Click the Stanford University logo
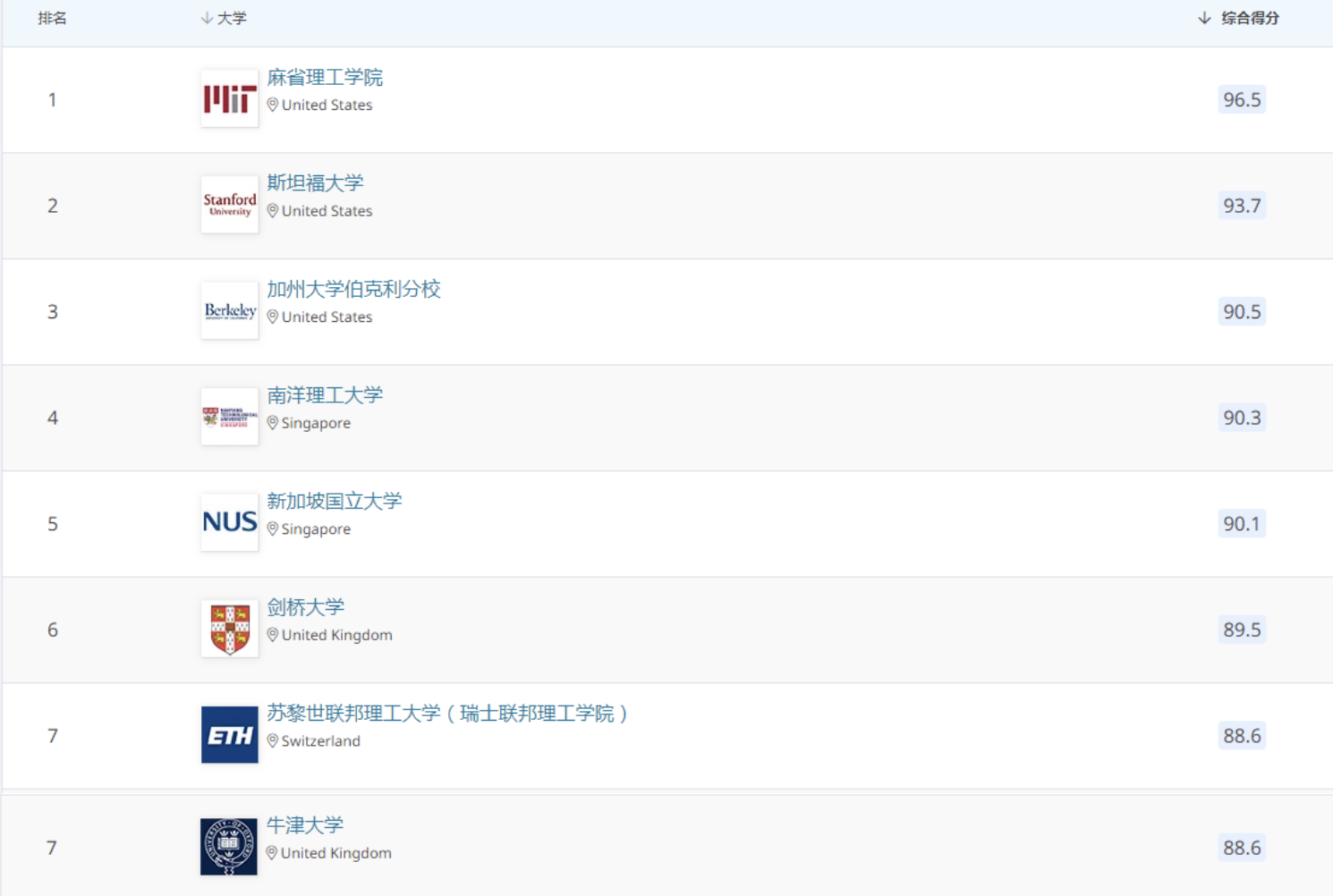The height and width of the screenshot is (896, 1333). tap(229, 205)
